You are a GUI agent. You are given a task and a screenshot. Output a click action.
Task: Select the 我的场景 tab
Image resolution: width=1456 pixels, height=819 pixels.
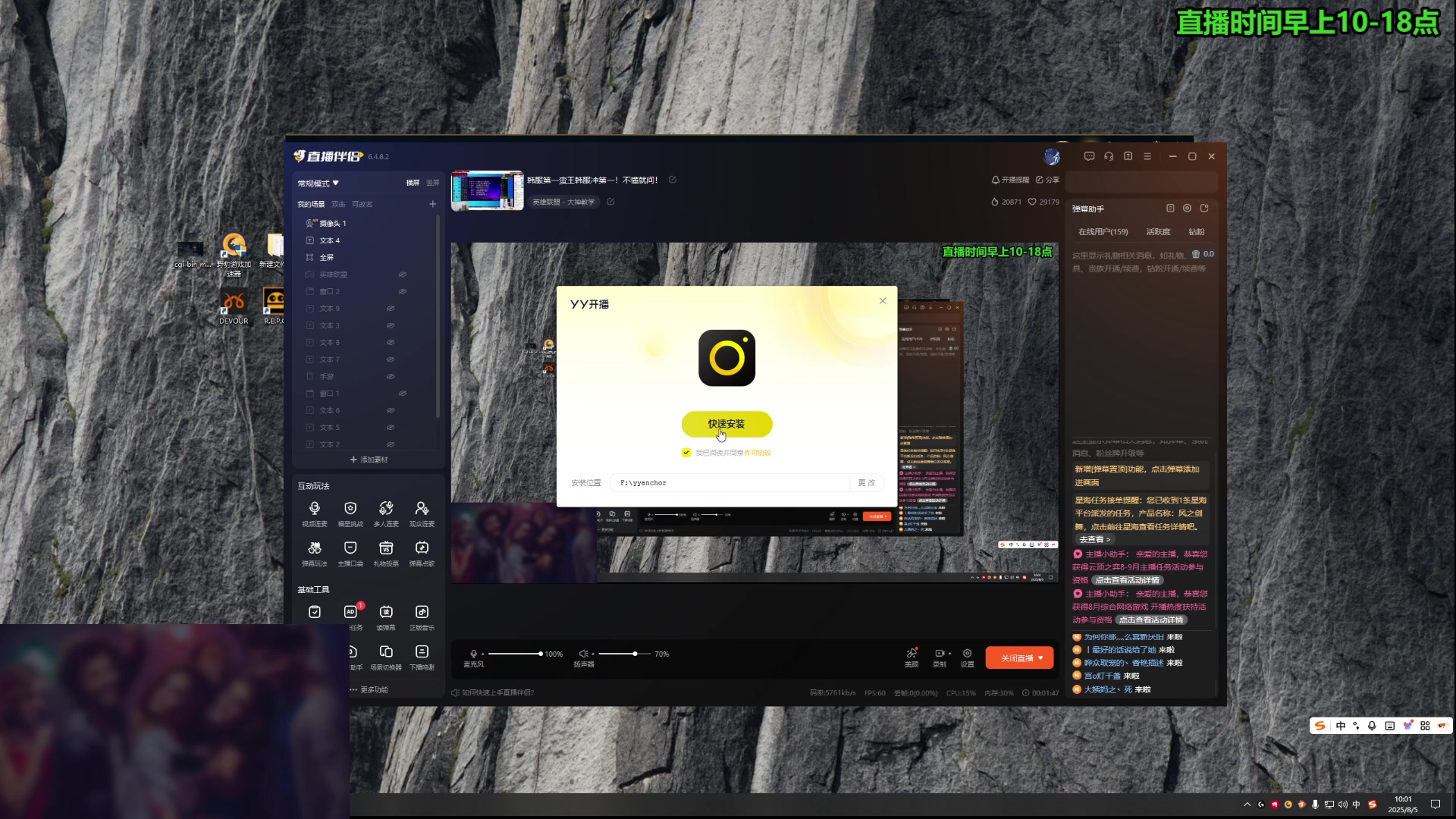(311, 204)
